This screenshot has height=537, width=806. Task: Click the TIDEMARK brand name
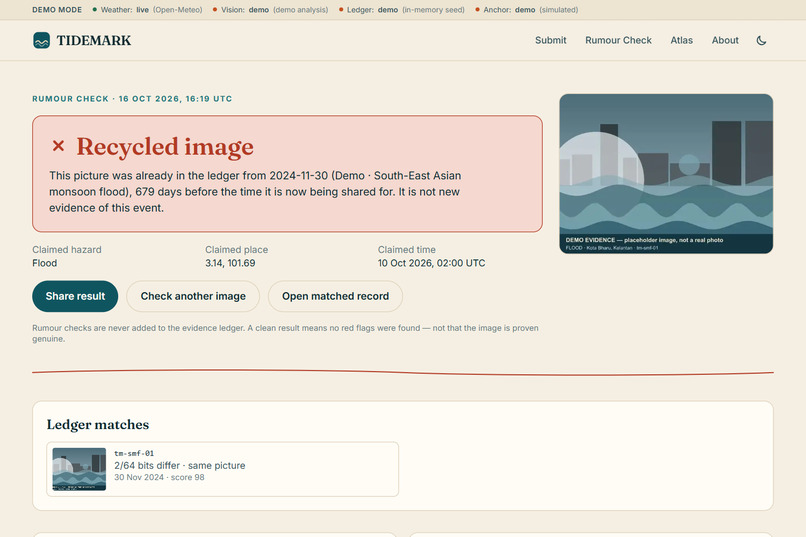[x=94, y=40]
